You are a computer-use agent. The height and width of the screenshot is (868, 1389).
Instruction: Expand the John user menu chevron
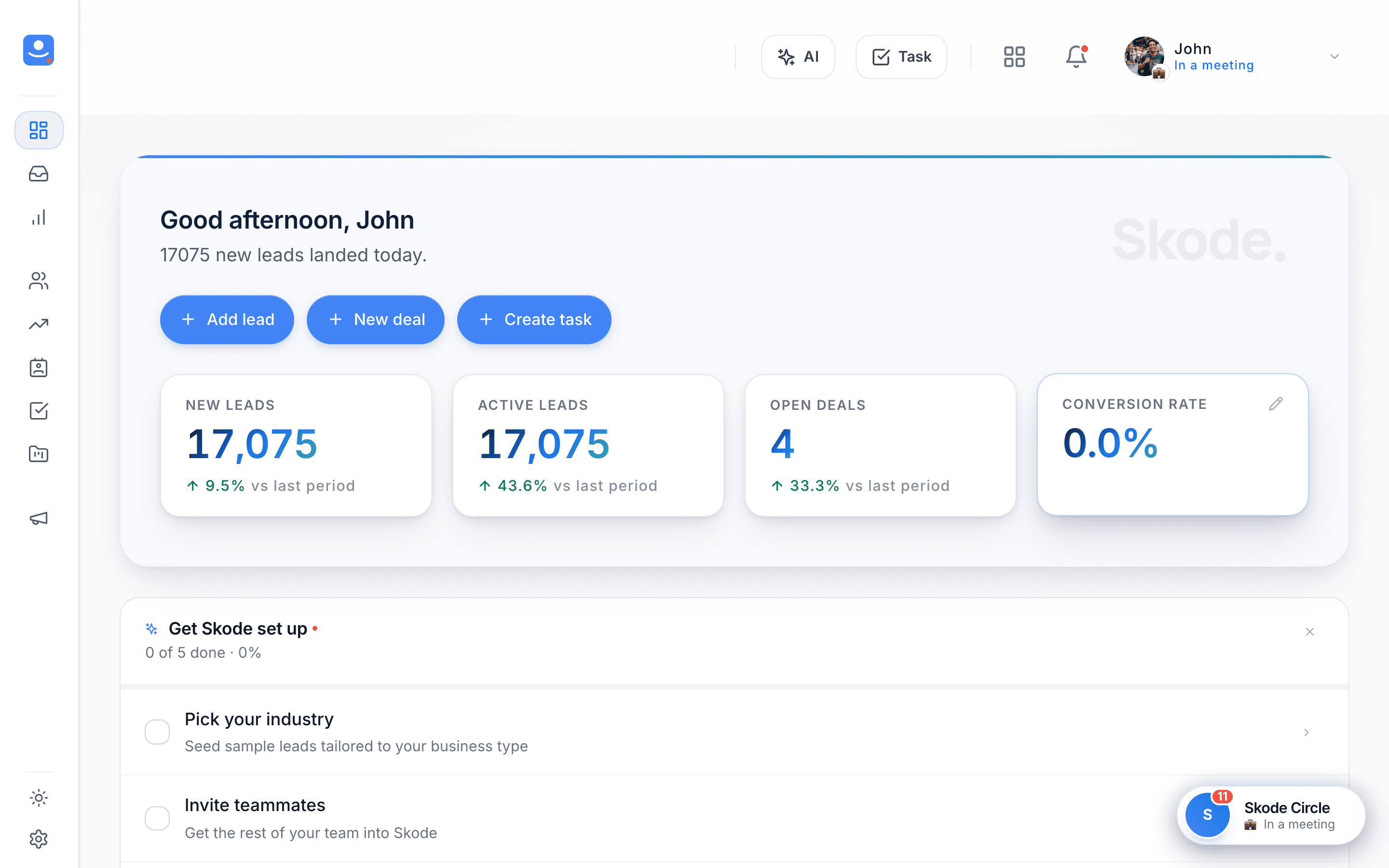(x=1335, y=57)
